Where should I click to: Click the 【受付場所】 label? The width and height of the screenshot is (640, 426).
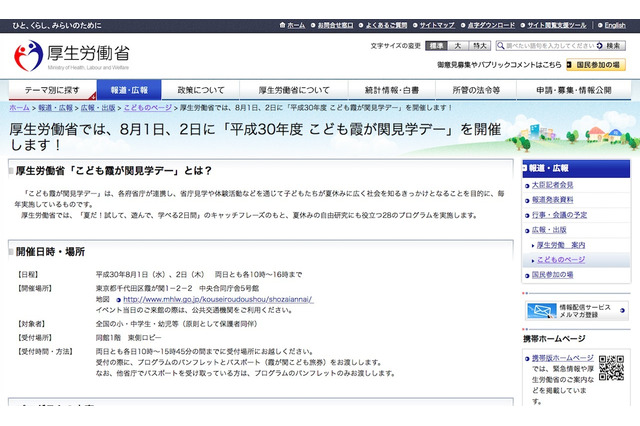35,338
